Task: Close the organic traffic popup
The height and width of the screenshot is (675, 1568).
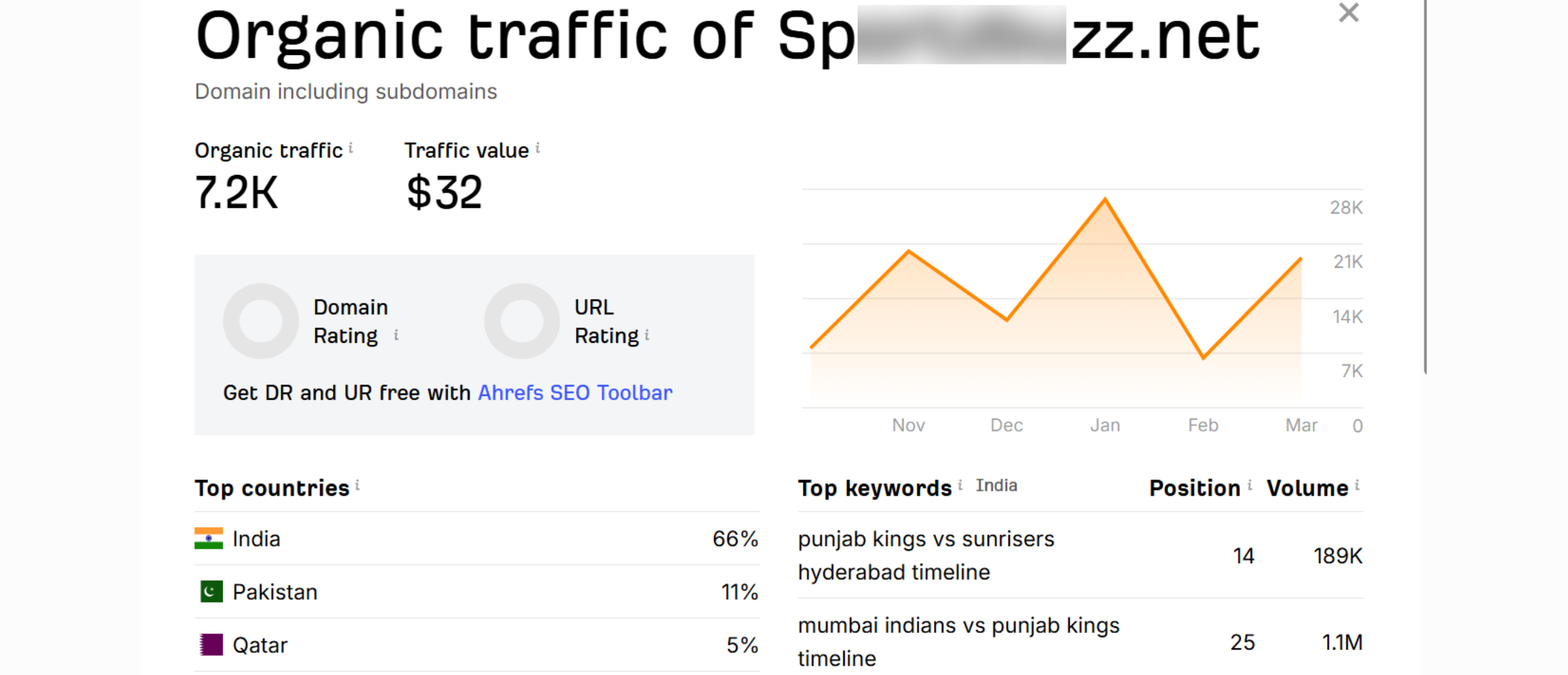Action: pyautogui.click(x=1348, y=13)
